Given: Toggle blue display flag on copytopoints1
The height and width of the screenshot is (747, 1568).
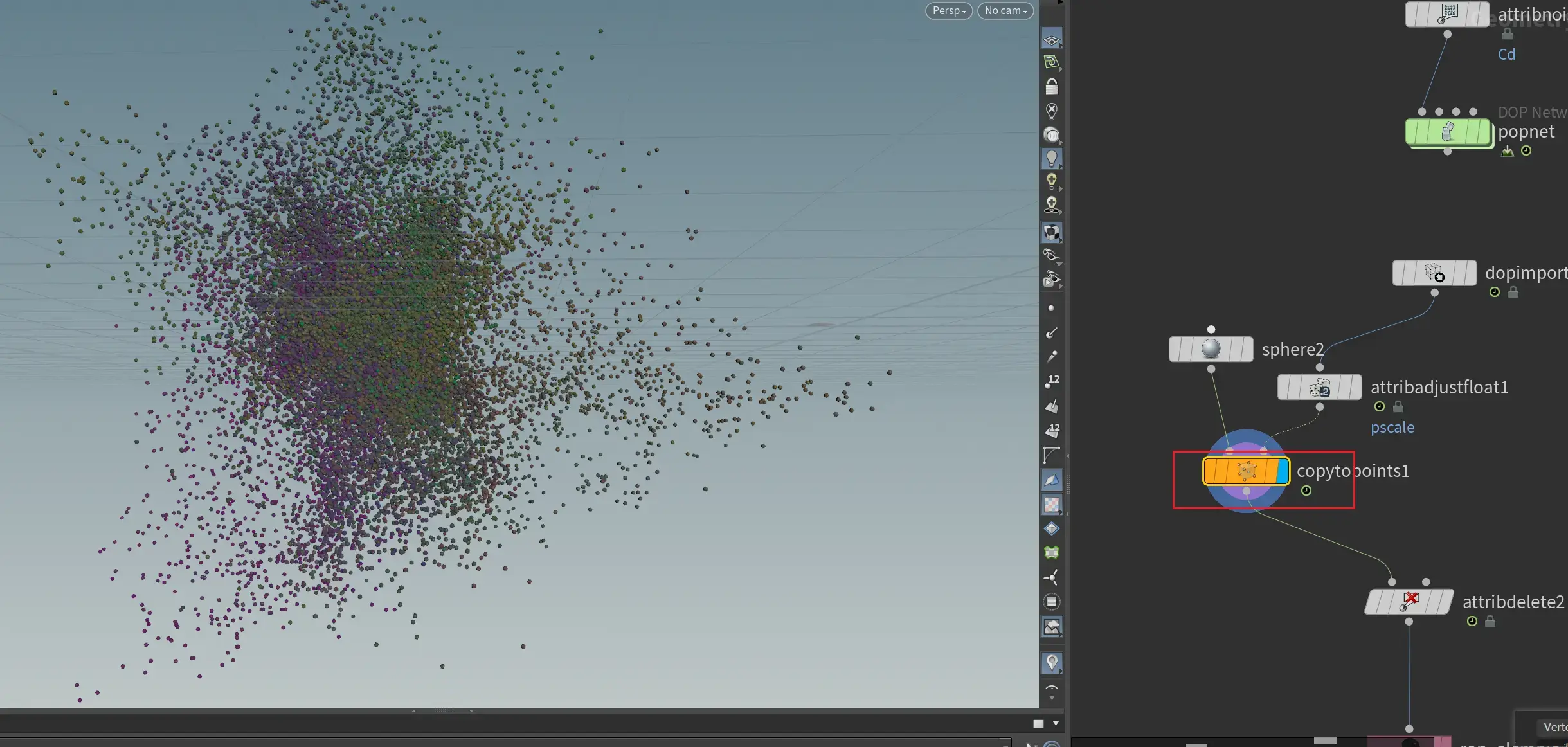Looking at the screenshot, I should pyautogui.click(x=1282, y=471).
